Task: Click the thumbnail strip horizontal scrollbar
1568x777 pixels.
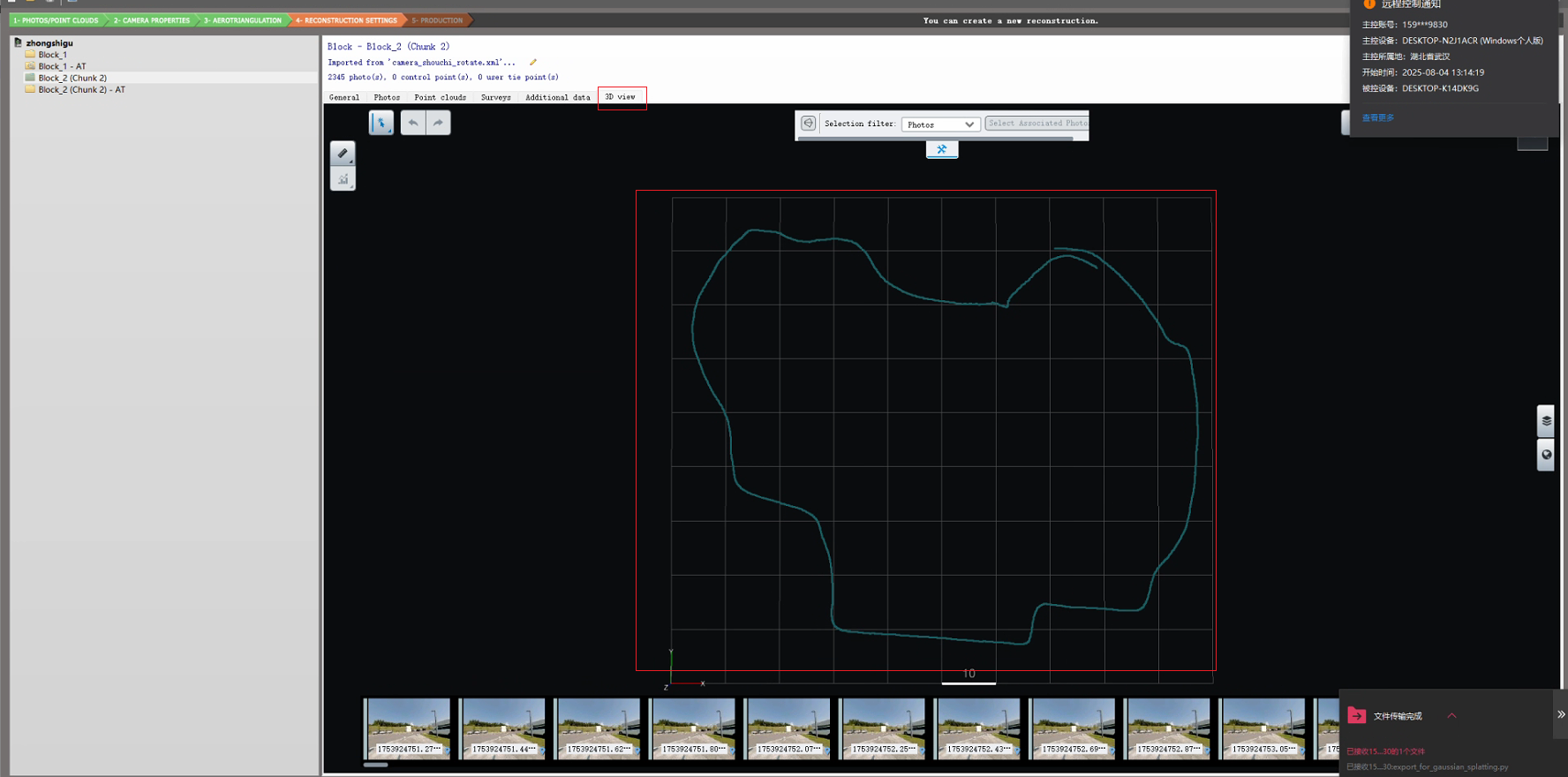Action: pyautogui.click(x=376, y=765)
